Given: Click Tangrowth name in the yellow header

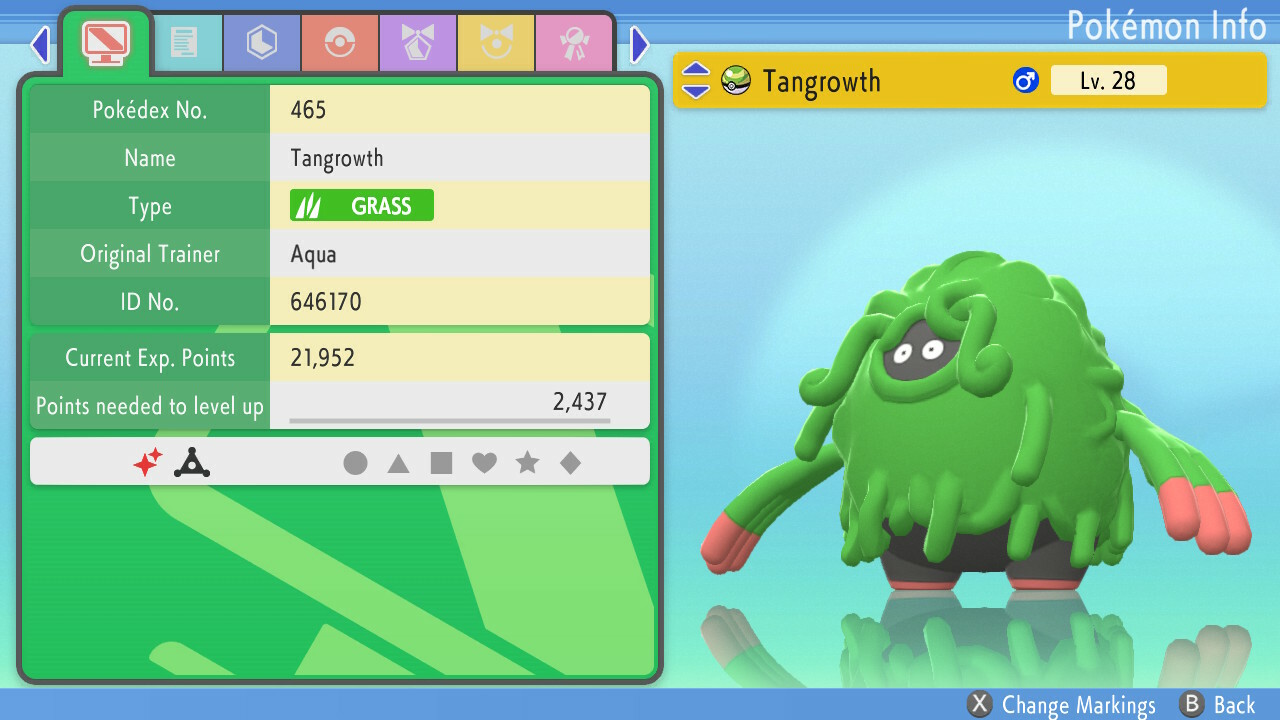Looking at the screenshot, I should (821, 81).
